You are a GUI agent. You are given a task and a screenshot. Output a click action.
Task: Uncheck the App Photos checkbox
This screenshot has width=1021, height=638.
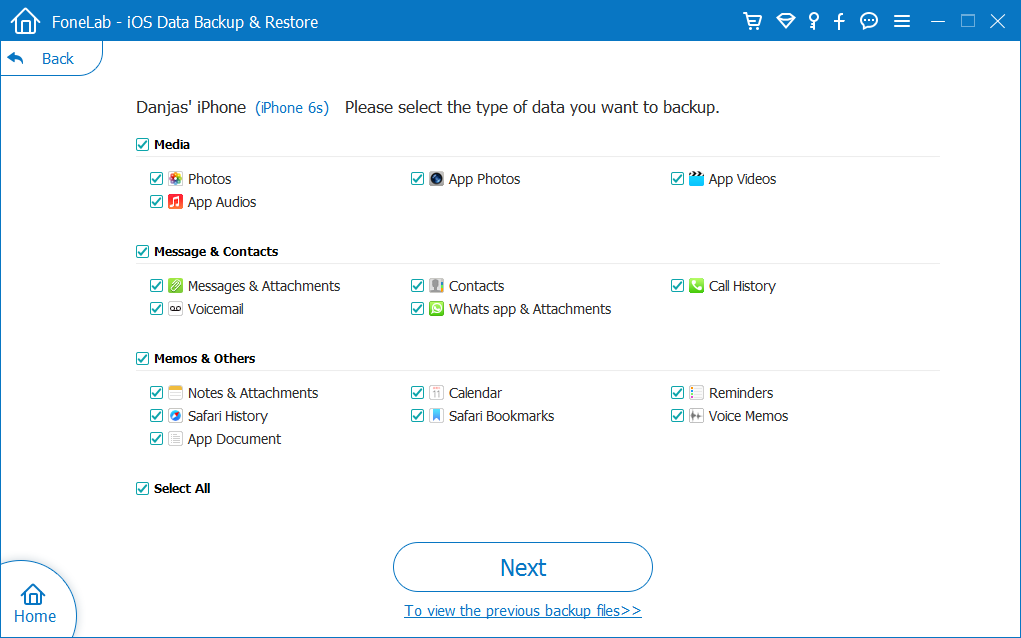(417, 178)
